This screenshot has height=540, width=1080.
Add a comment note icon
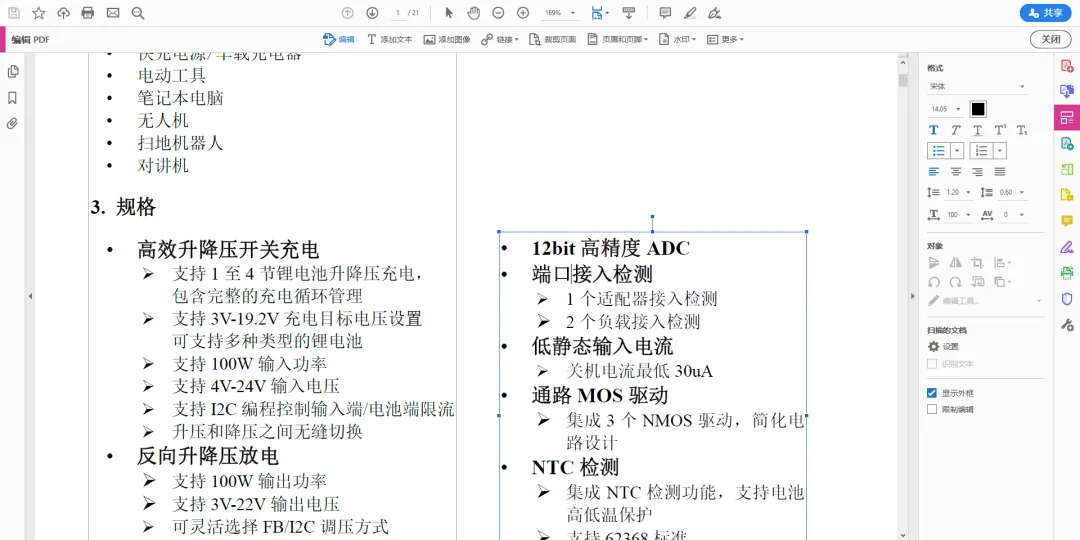(665, 12)
